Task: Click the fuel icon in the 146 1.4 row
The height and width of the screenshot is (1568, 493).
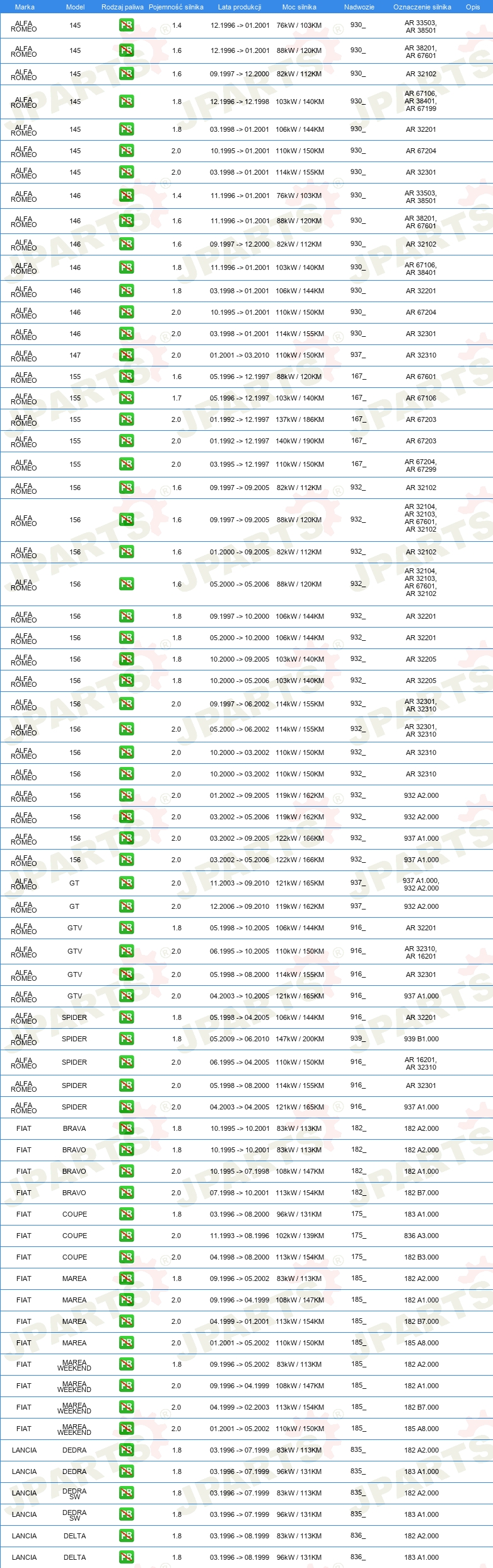Action: [126, 196]
